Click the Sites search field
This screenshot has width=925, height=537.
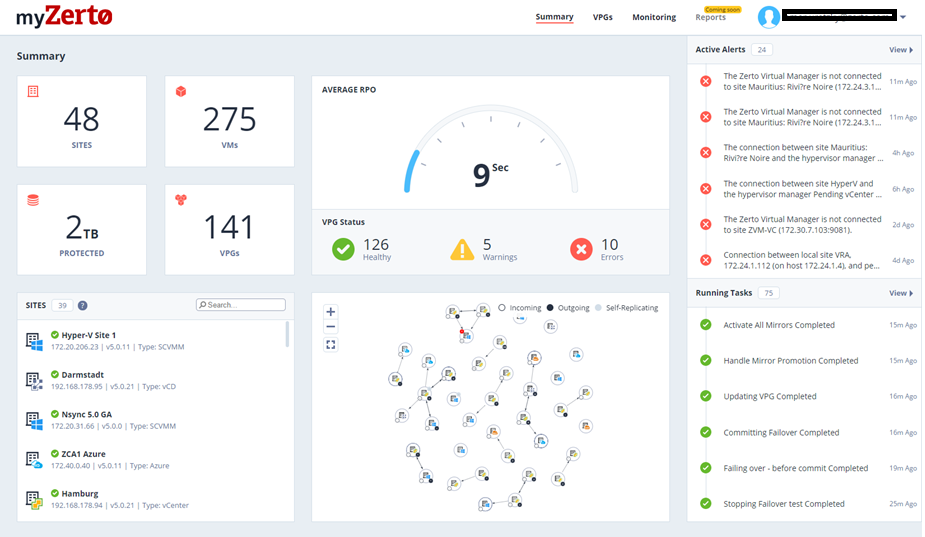tap(241, 304)
